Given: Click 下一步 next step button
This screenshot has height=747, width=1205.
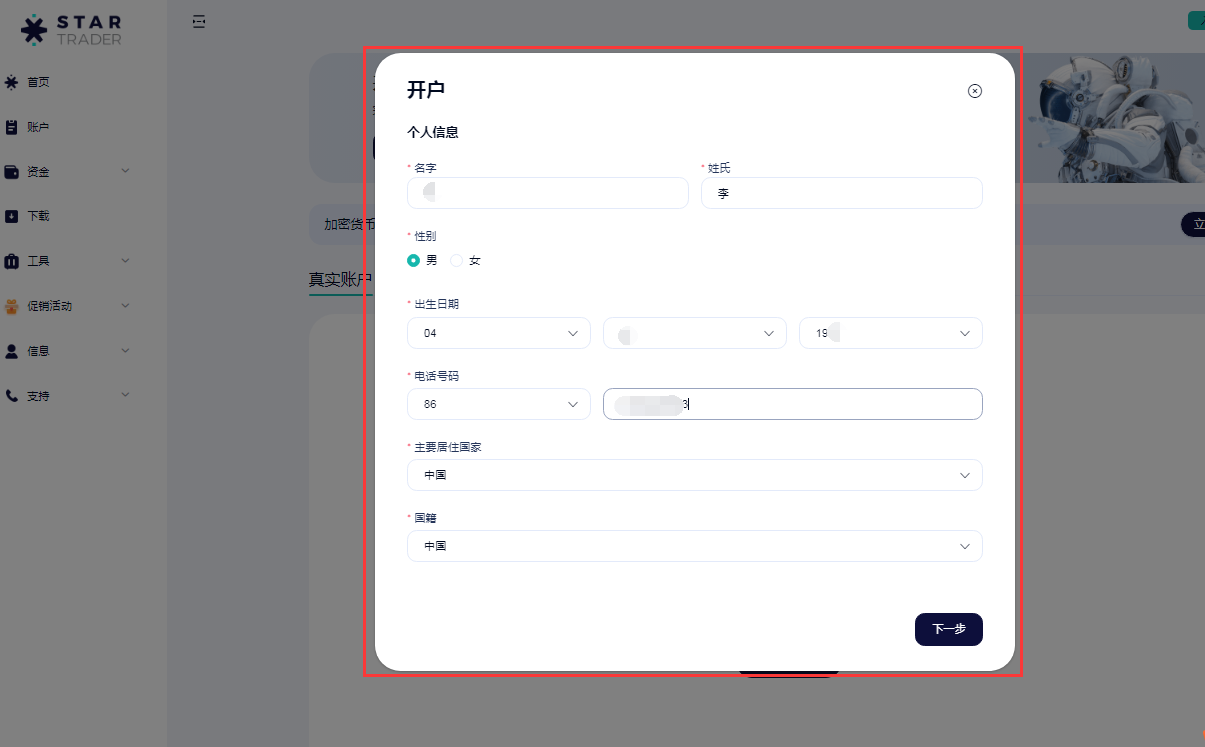Looking at the screenshot, I should click(949, 629).
